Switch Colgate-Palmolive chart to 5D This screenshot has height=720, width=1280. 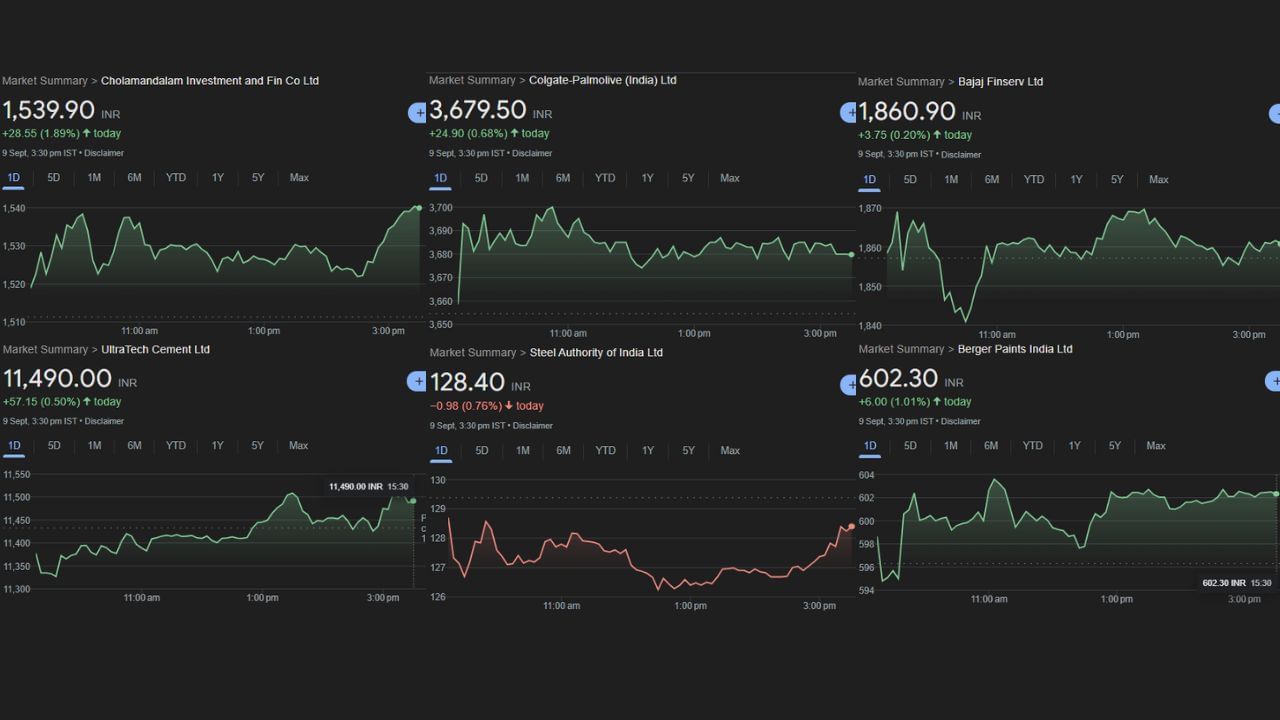click(x=481, y=178)
